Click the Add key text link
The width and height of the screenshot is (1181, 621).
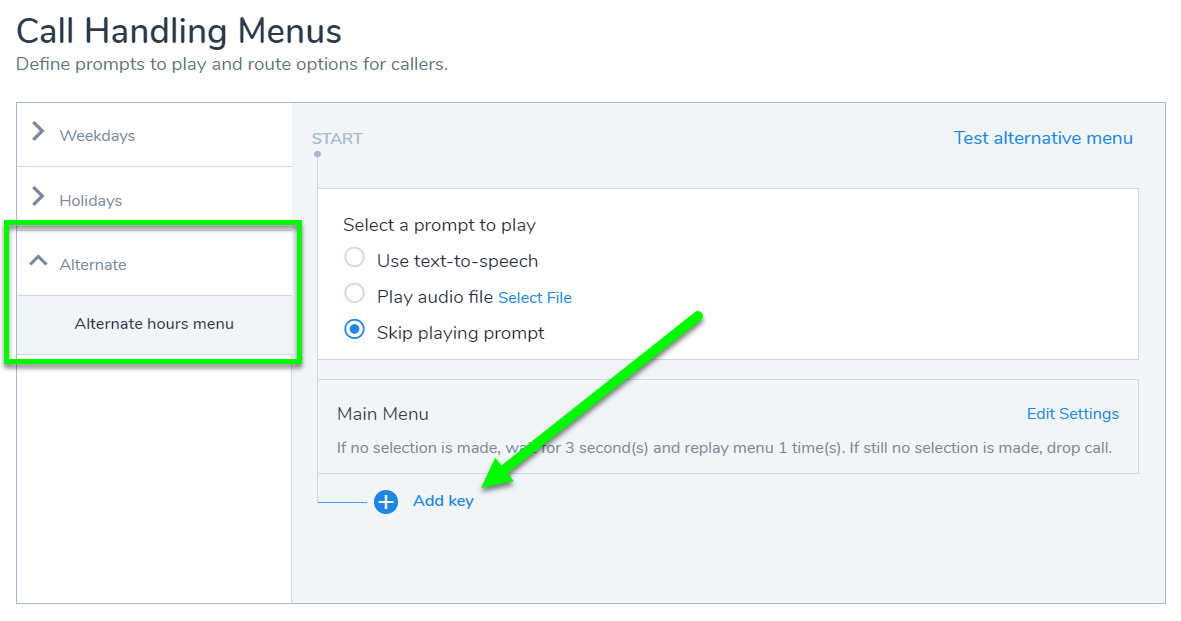click(443, 501)
